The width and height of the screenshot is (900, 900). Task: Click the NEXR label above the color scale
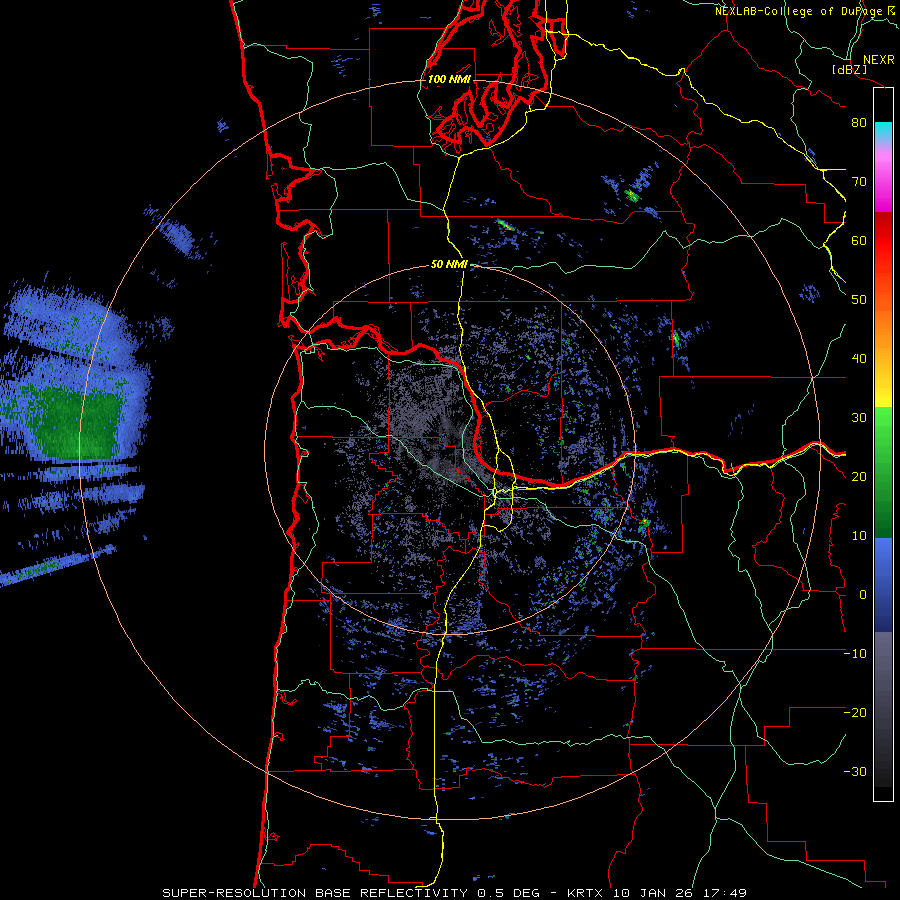pyautogui.click(x=878, y=60)
